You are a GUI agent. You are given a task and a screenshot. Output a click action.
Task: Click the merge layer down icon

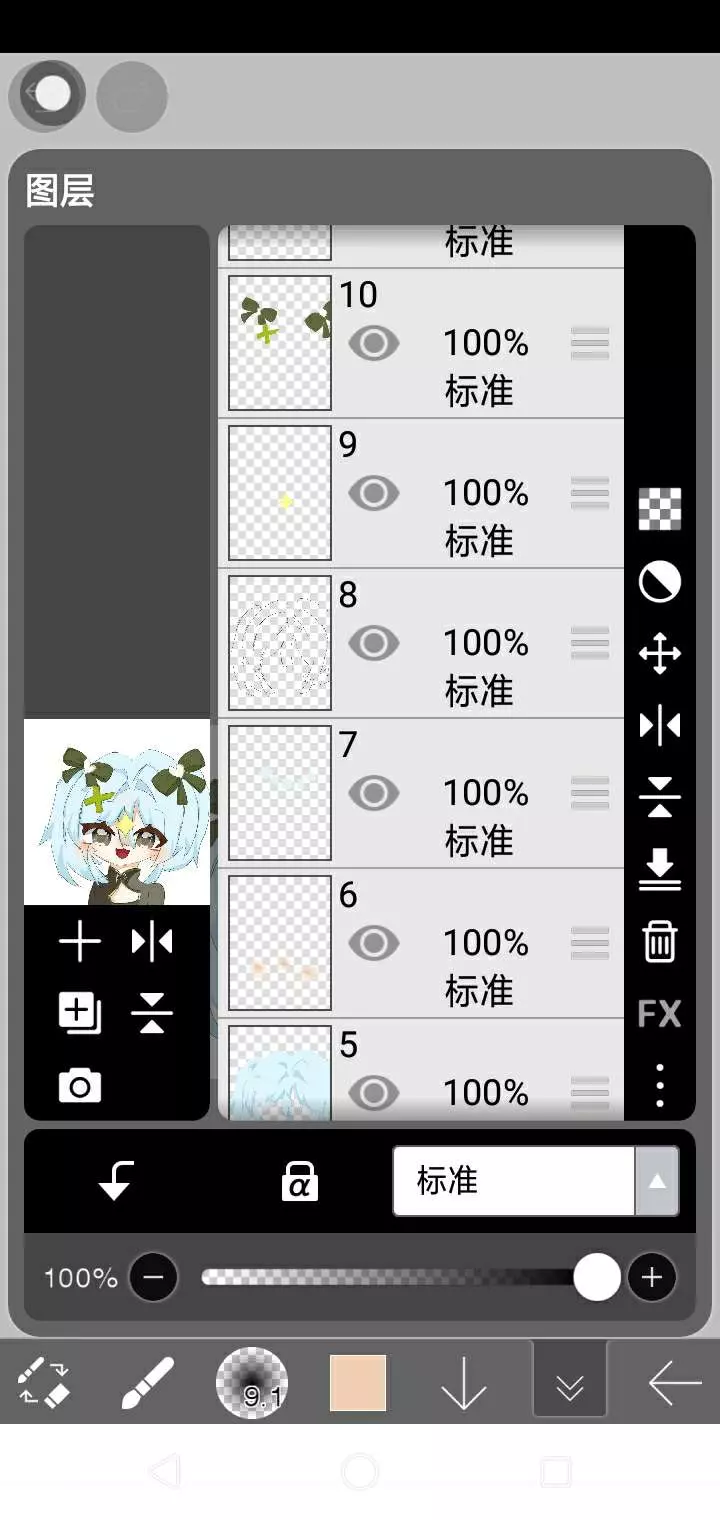coord(659,869)
